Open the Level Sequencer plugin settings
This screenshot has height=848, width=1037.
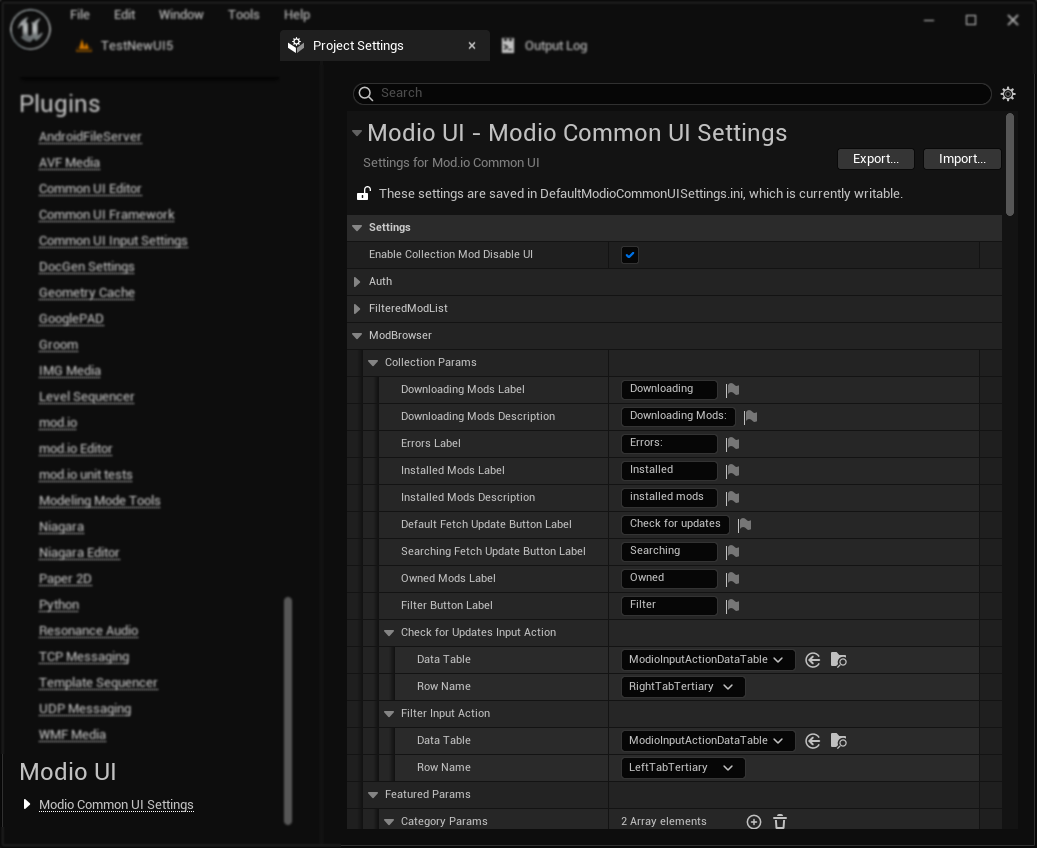86,397
